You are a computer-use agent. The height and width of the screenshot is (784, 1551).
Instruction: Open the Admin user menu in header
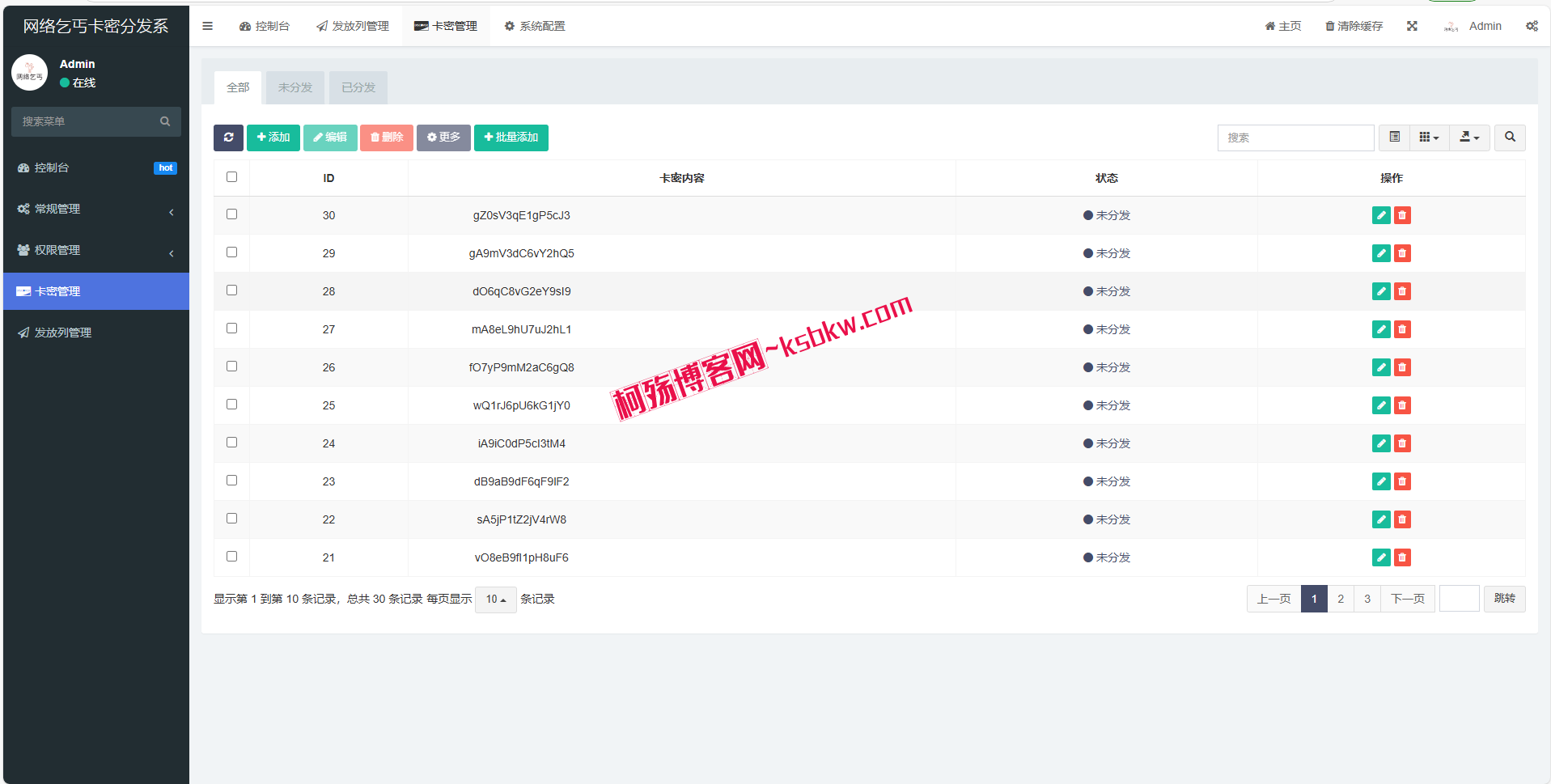point(1473,26)
